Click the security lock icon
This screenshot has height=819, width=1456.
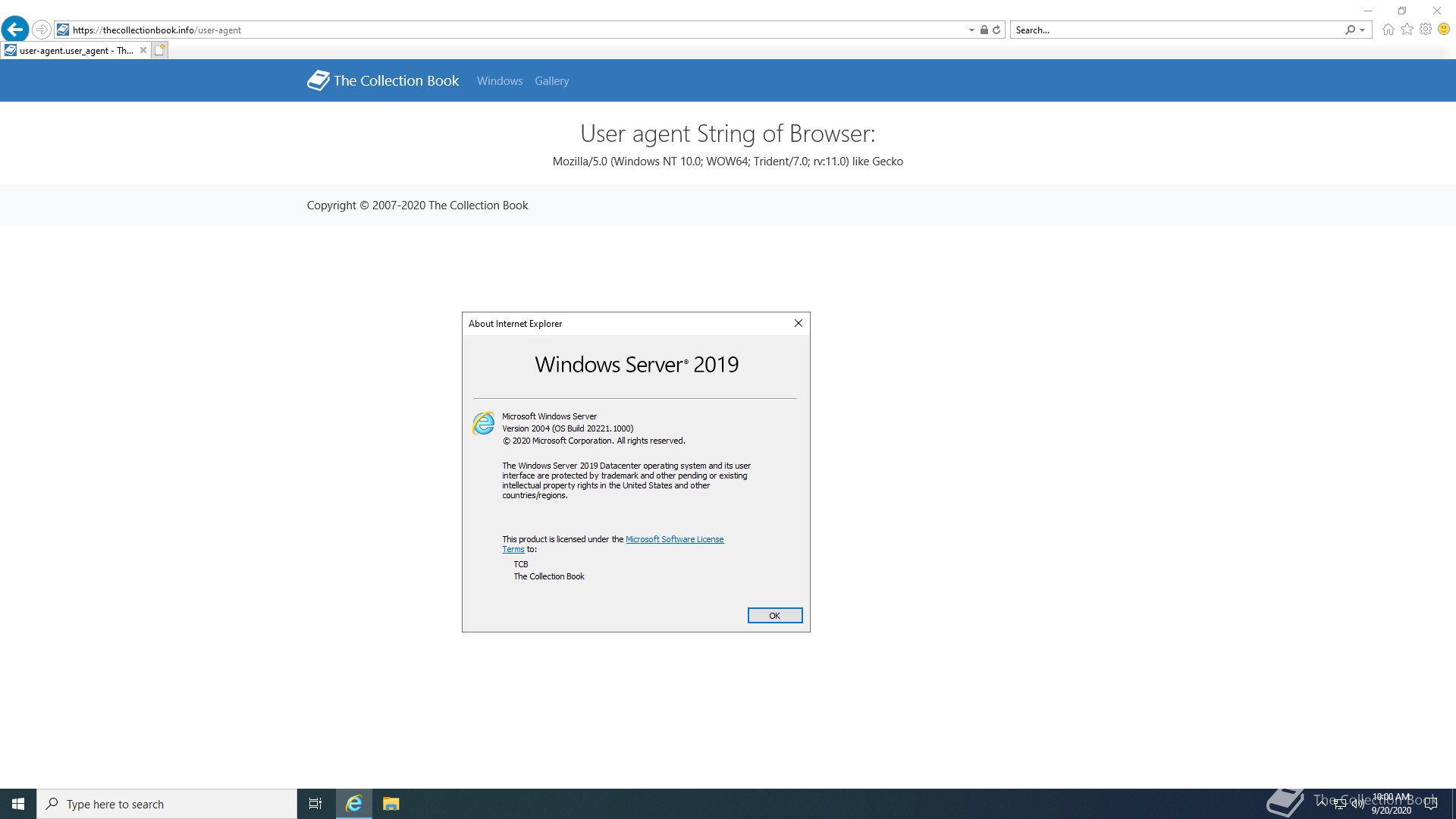click(984, 30)
